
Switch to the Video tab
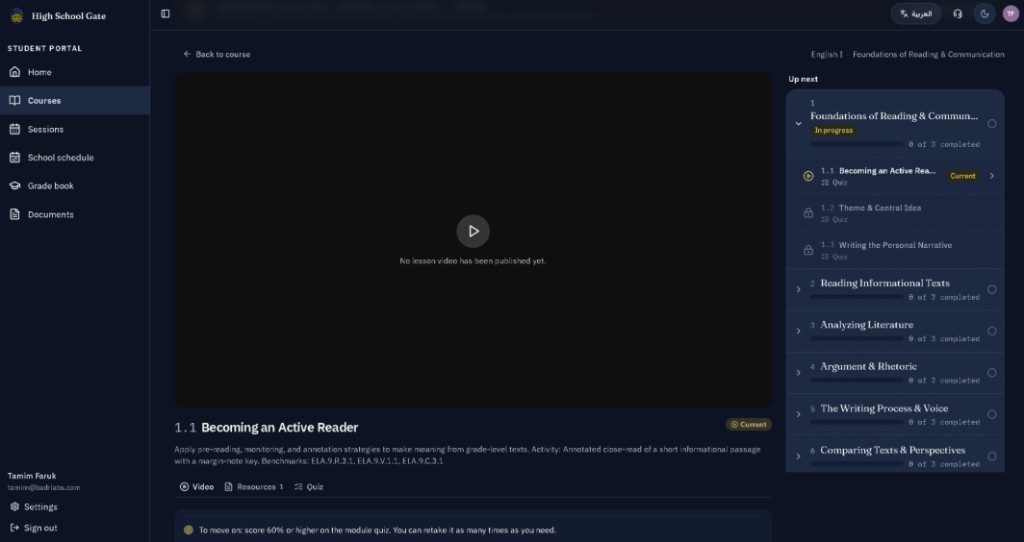coord(197,486)
